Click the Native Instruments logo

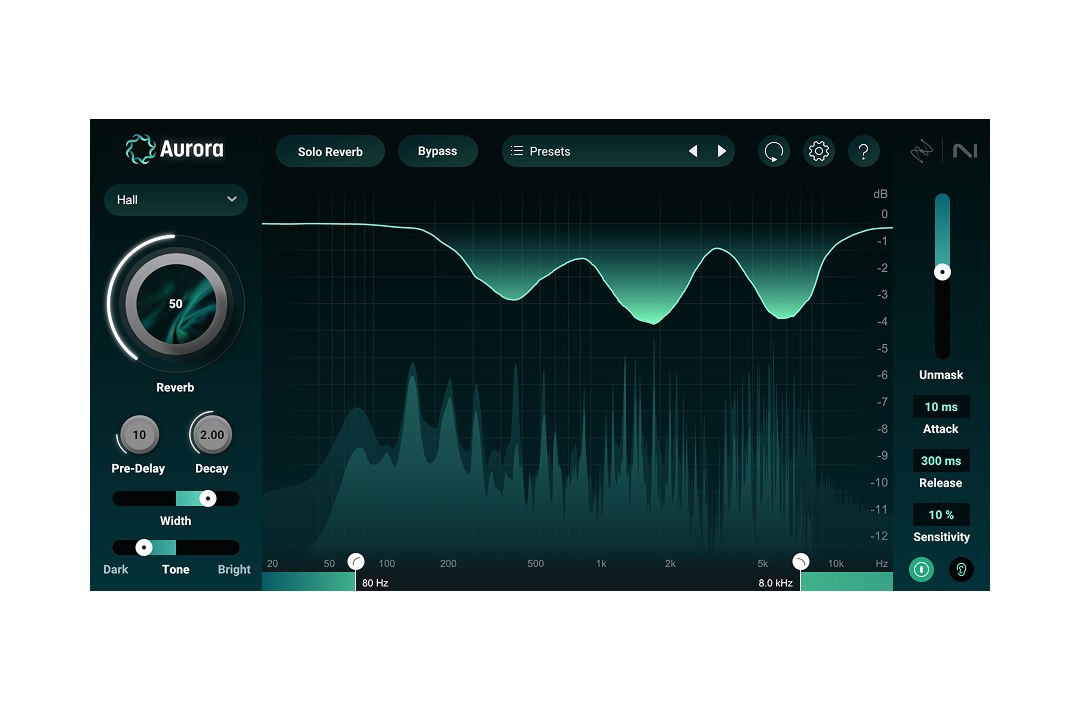[x=964, y=151]
